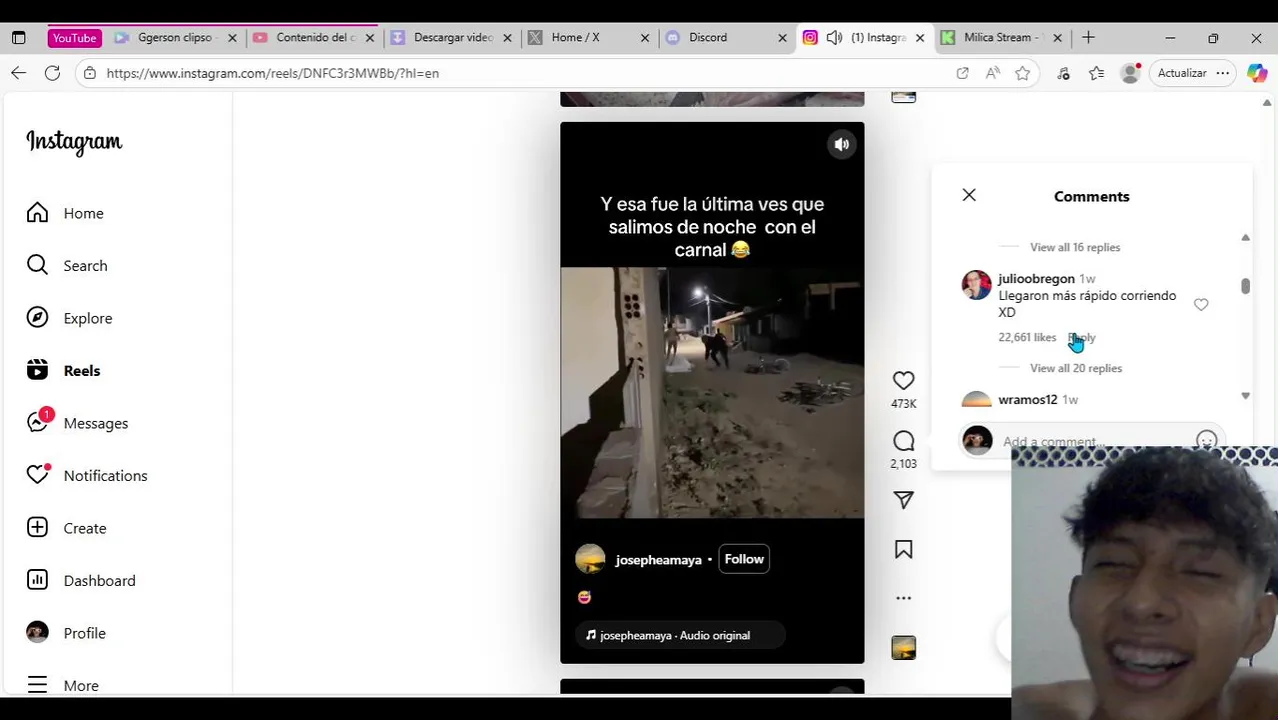The width and height of the screenshot is (1278, 720).
Task: Open Dashboard in sidebar
Action: pos(80,580)
